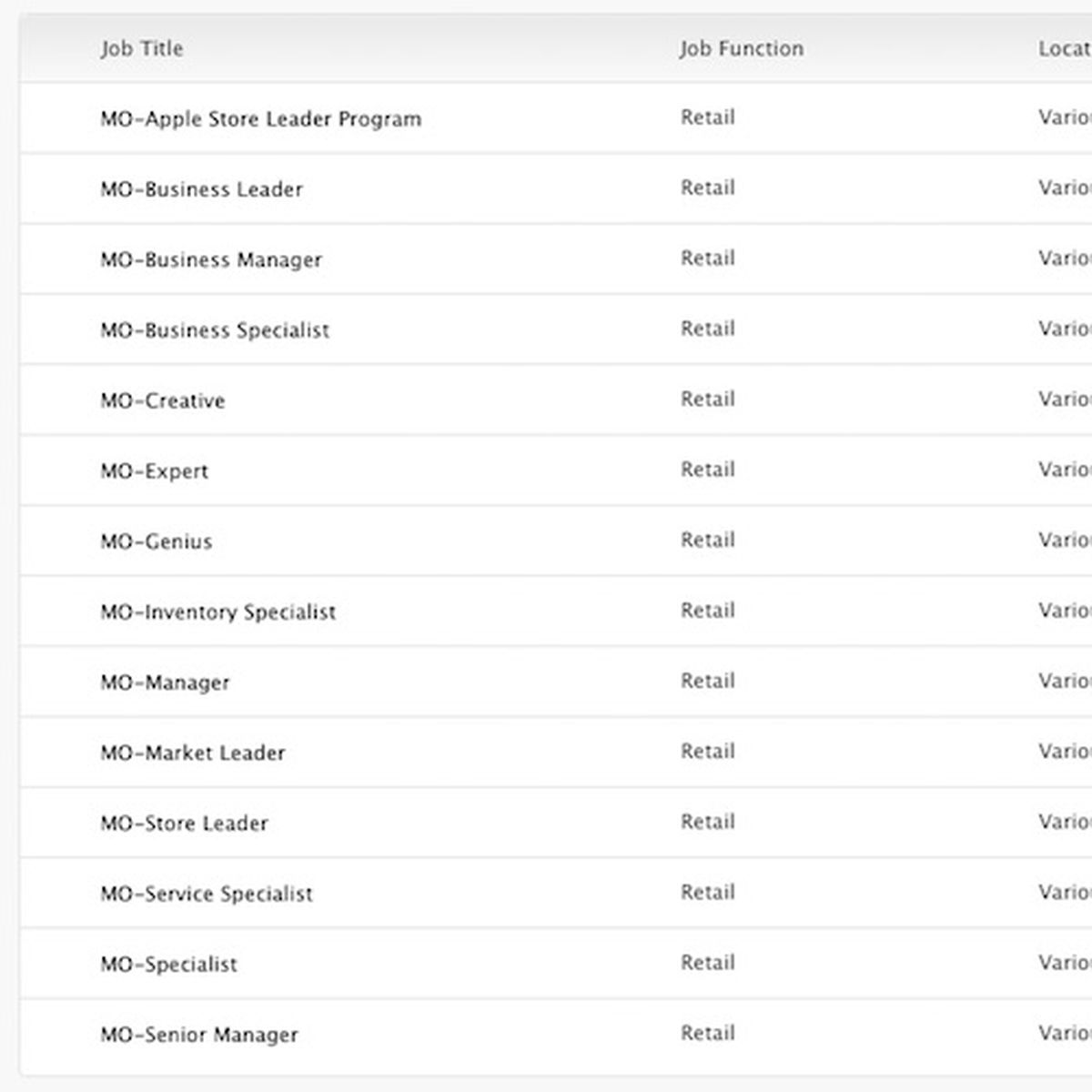
Task: Click the Location column header
Action: [1064, 49]
